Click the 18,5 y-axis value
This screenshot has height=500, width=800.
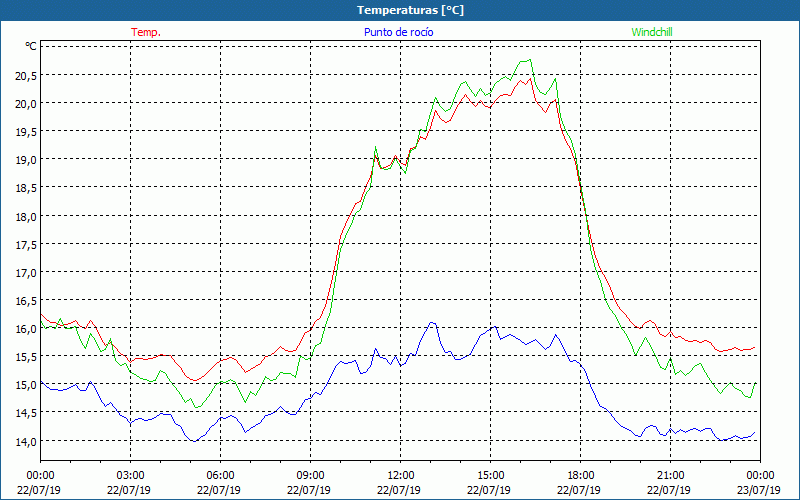[x=26, y=188]
